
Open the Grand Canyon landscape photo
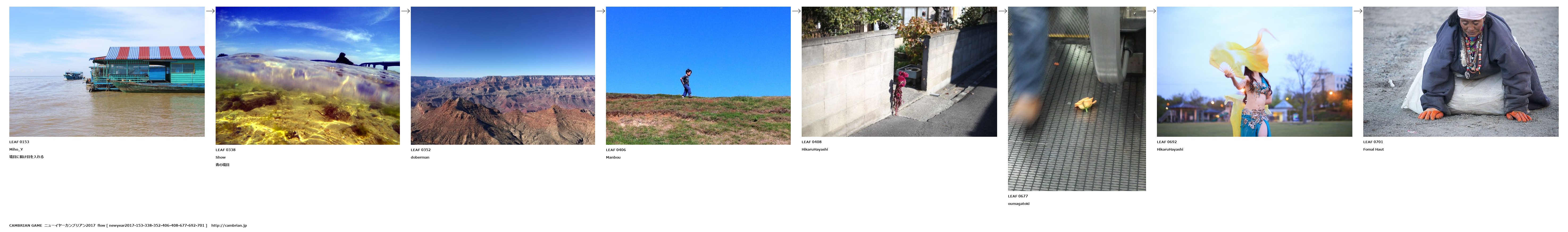[503, 76]
